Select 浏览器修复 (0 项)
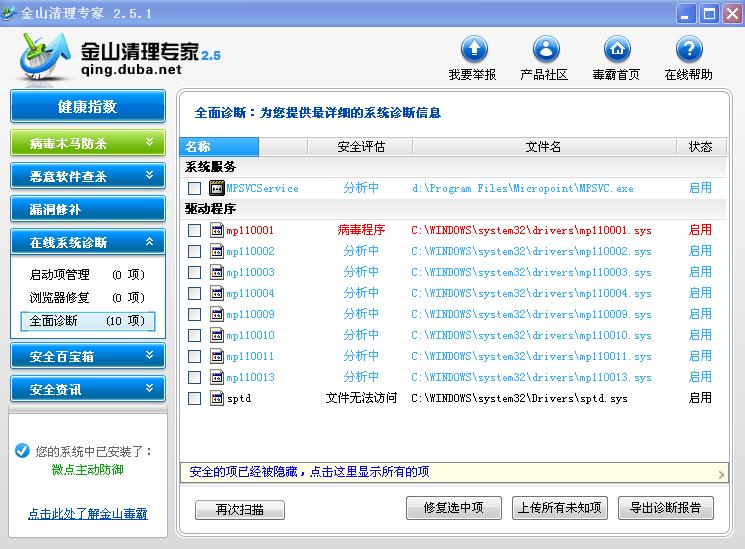 [87, 297]
